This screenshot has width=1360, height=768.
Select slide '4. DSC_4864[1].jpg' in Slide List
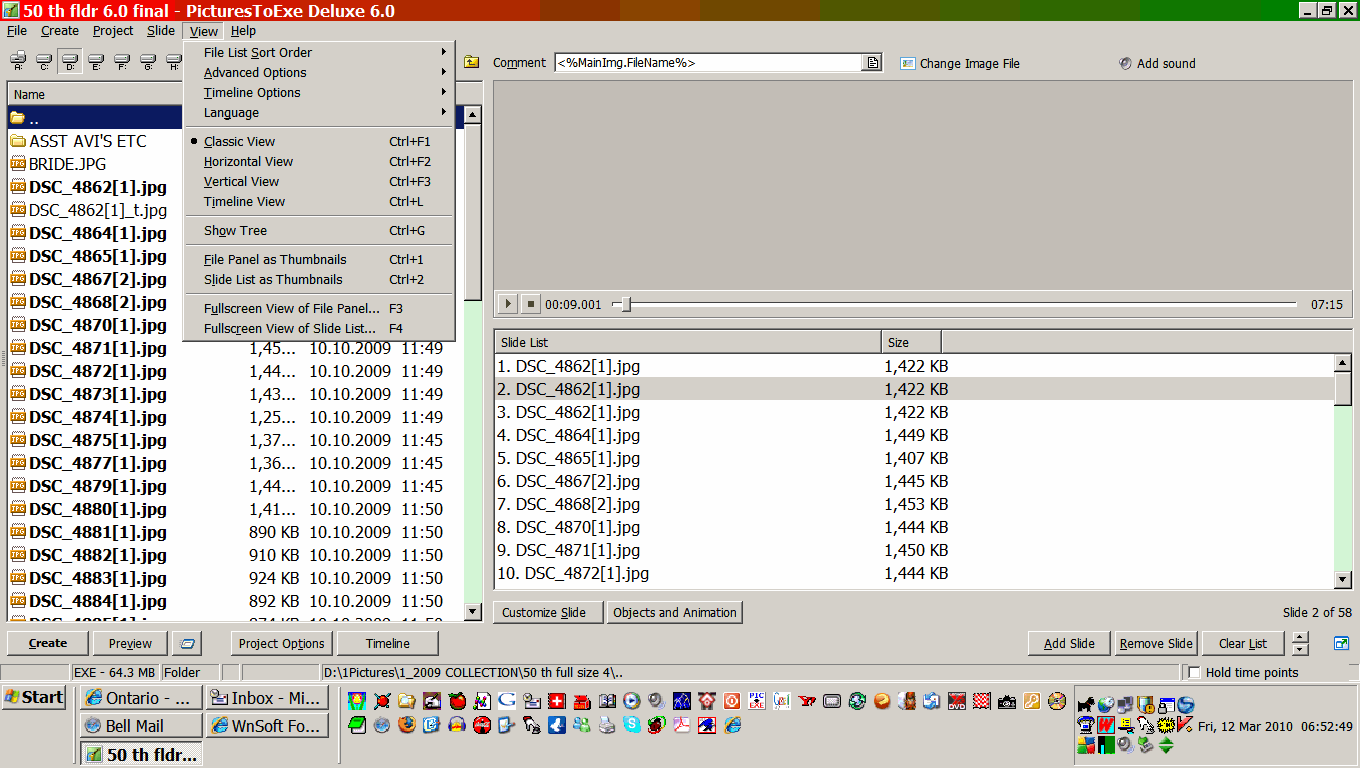click(x=915, y=435)
